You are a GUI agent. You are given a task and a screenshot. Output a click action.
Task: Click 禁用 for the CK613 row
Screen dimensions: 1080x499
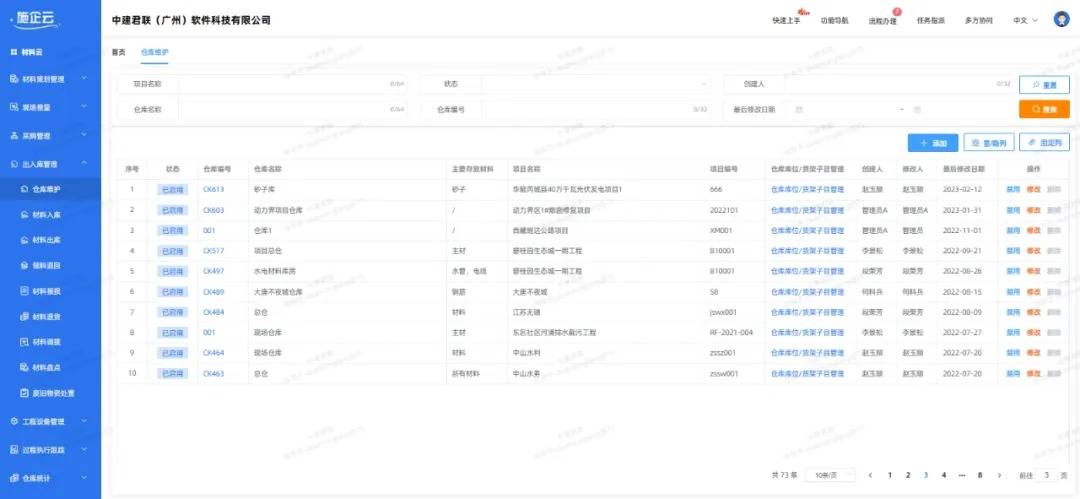pyautogui.click(x=1012, y=189)
